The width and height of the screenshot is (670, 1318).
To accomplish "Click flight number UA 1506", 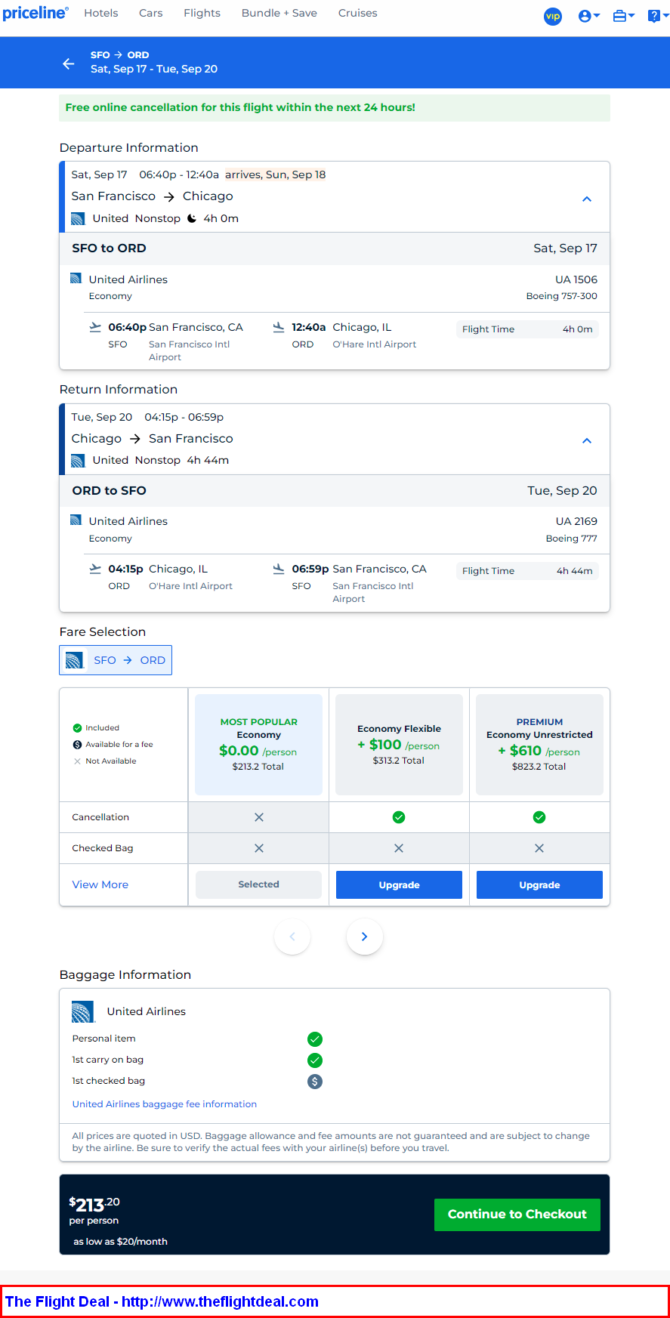I will 576,280.
